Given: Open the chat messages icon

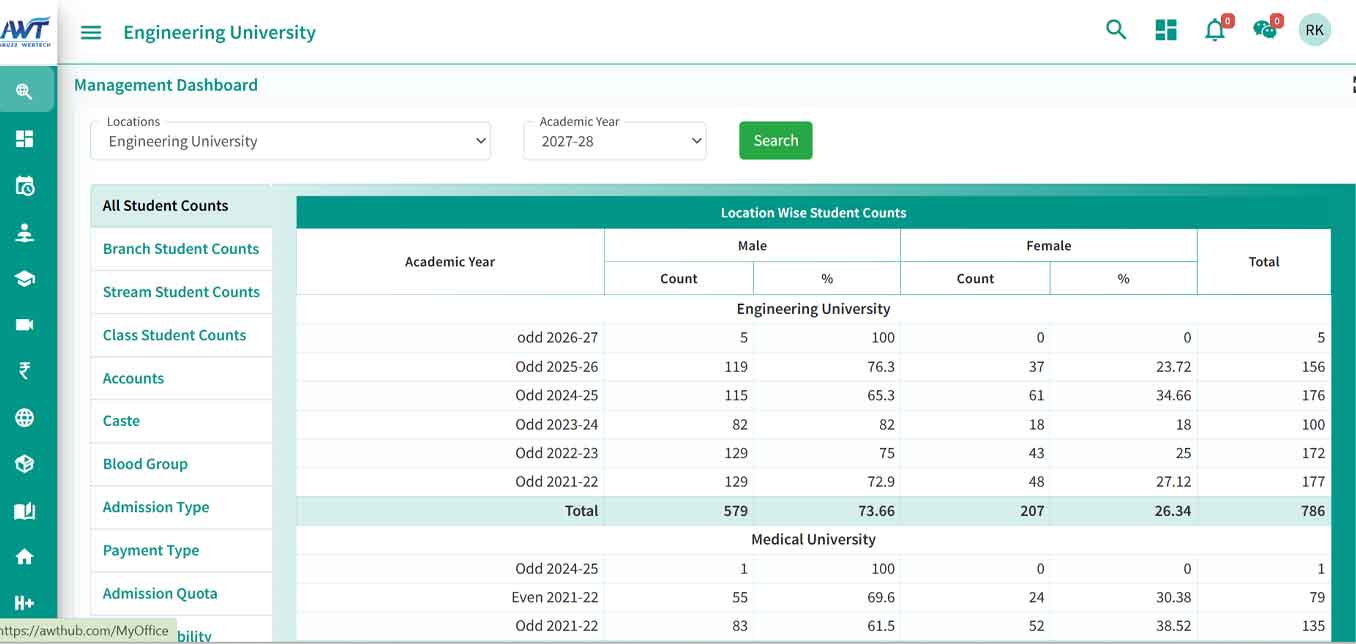Looking at the screenshot, I should pos(1265,30).
